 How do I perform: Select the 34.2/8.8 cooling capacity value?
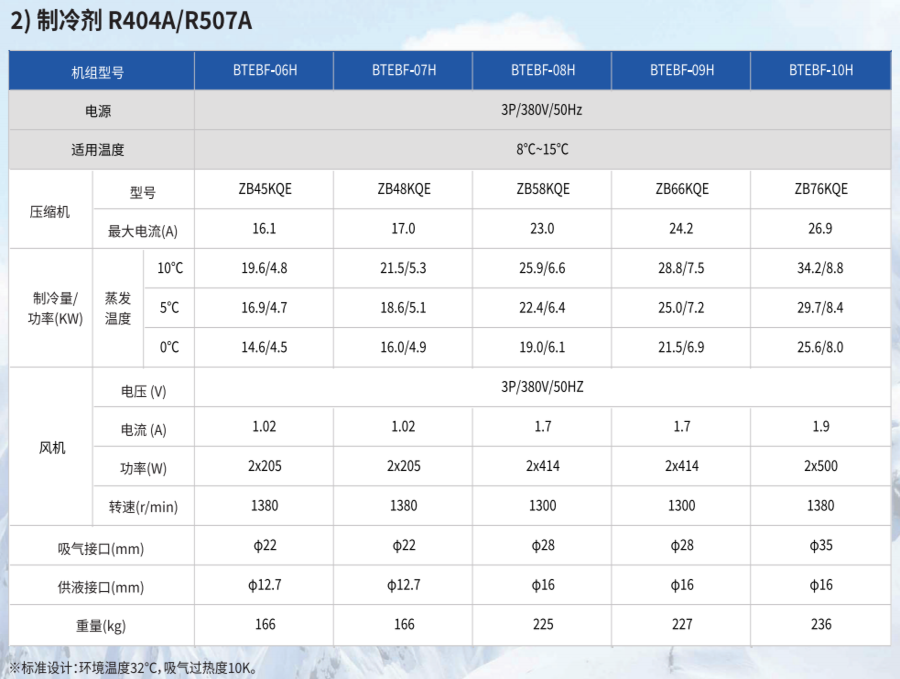[820, 268]
